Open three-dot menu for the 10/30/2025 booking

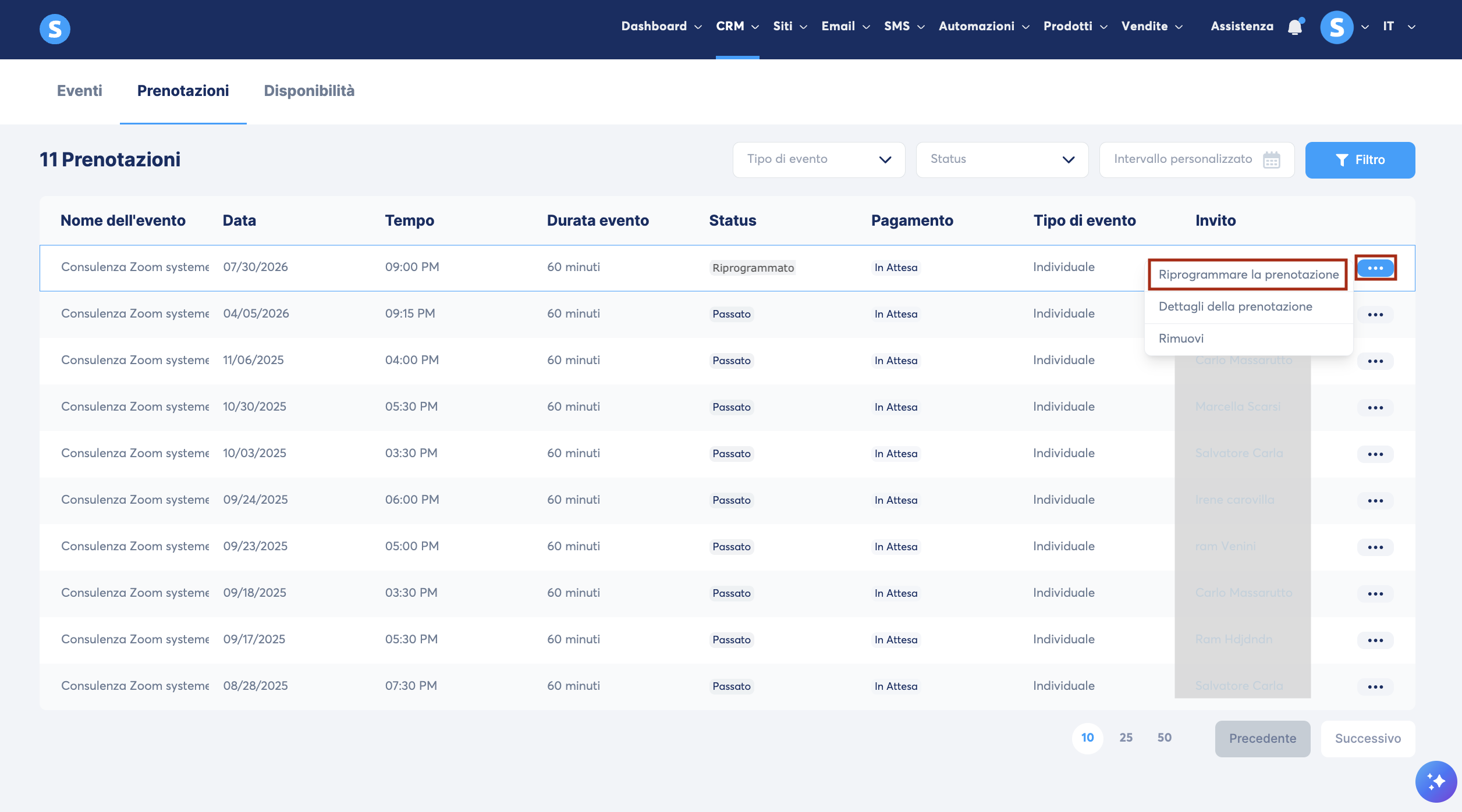1375,408
